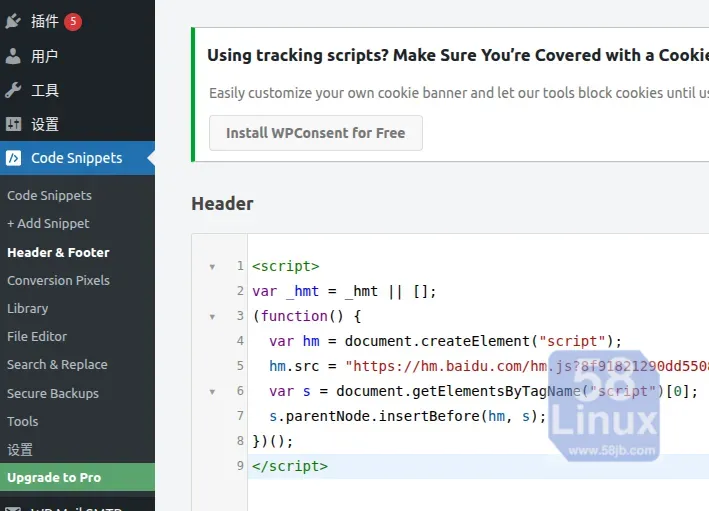Image resolution: width=709 pixels, height=511 pixels.
Task: Open the snippet Library page
Action: click(28, 308)
